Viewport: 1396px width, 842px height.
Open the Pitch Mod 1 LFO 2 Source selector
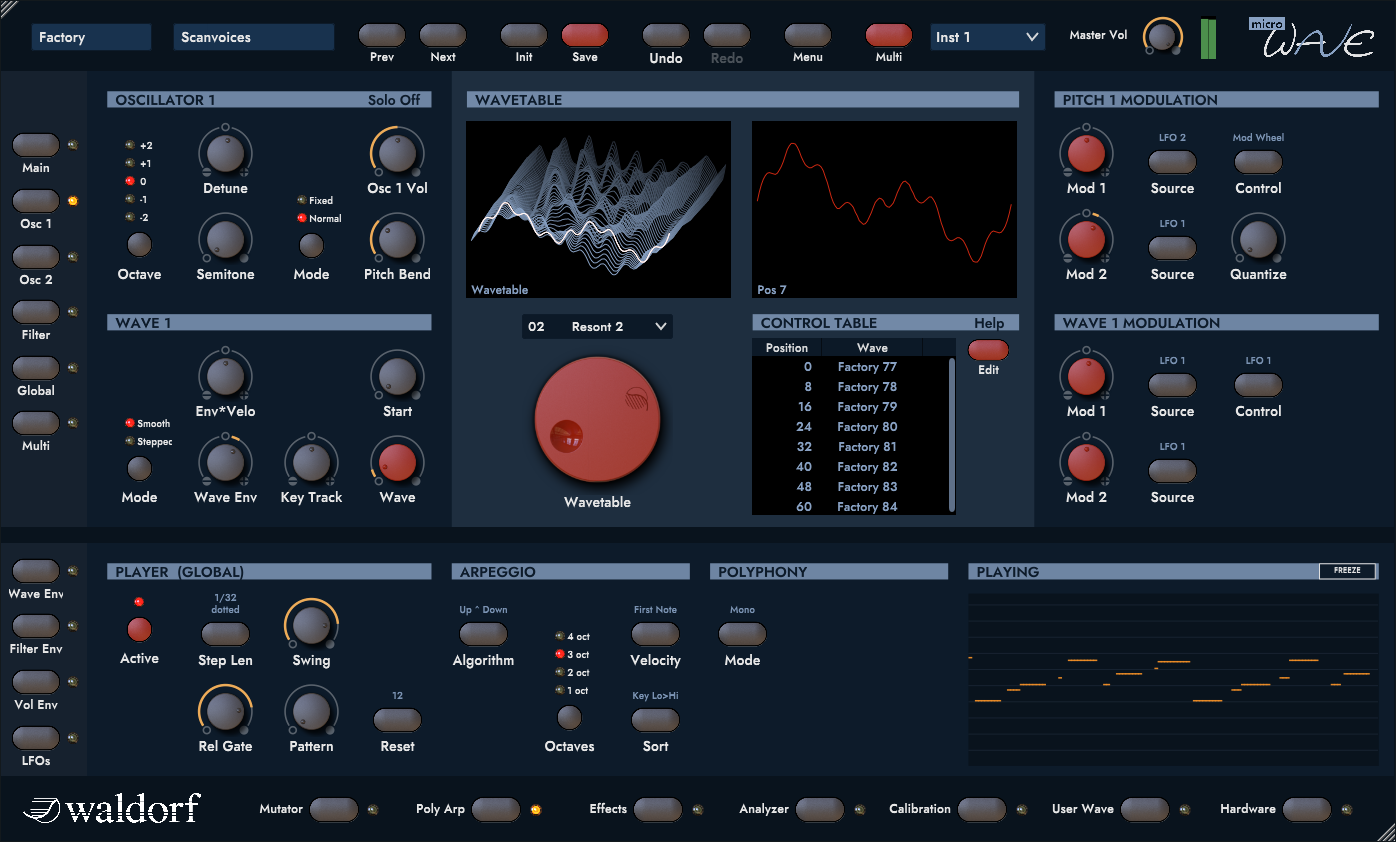(1172, 161)
